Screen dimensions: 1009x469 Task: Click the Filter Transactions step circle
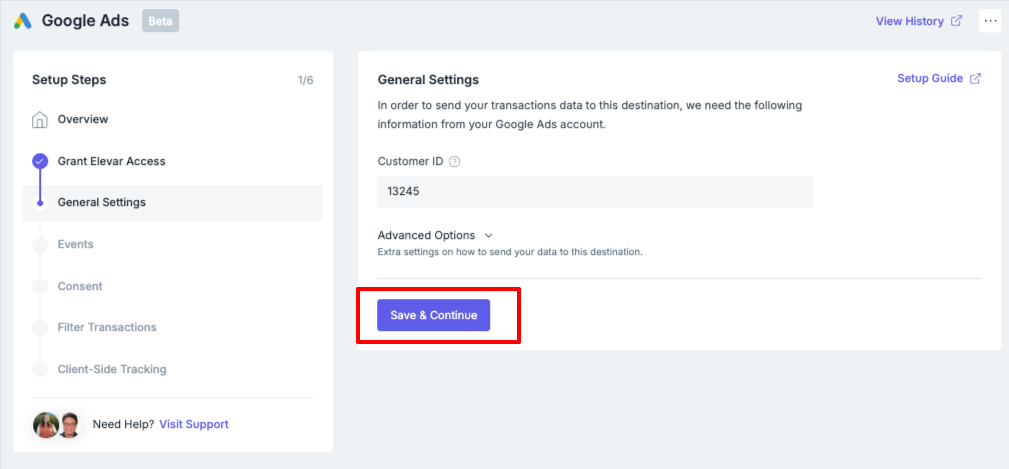point(40,327)
